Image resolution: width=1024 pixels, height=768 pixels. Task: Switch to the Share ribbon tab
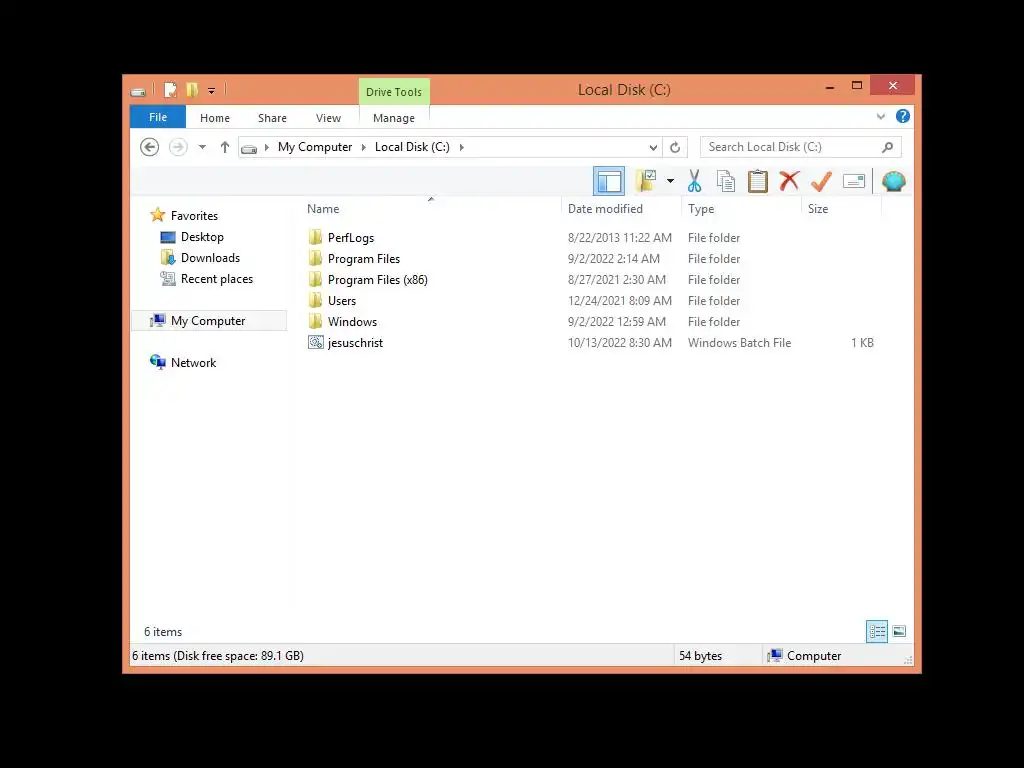272,118
